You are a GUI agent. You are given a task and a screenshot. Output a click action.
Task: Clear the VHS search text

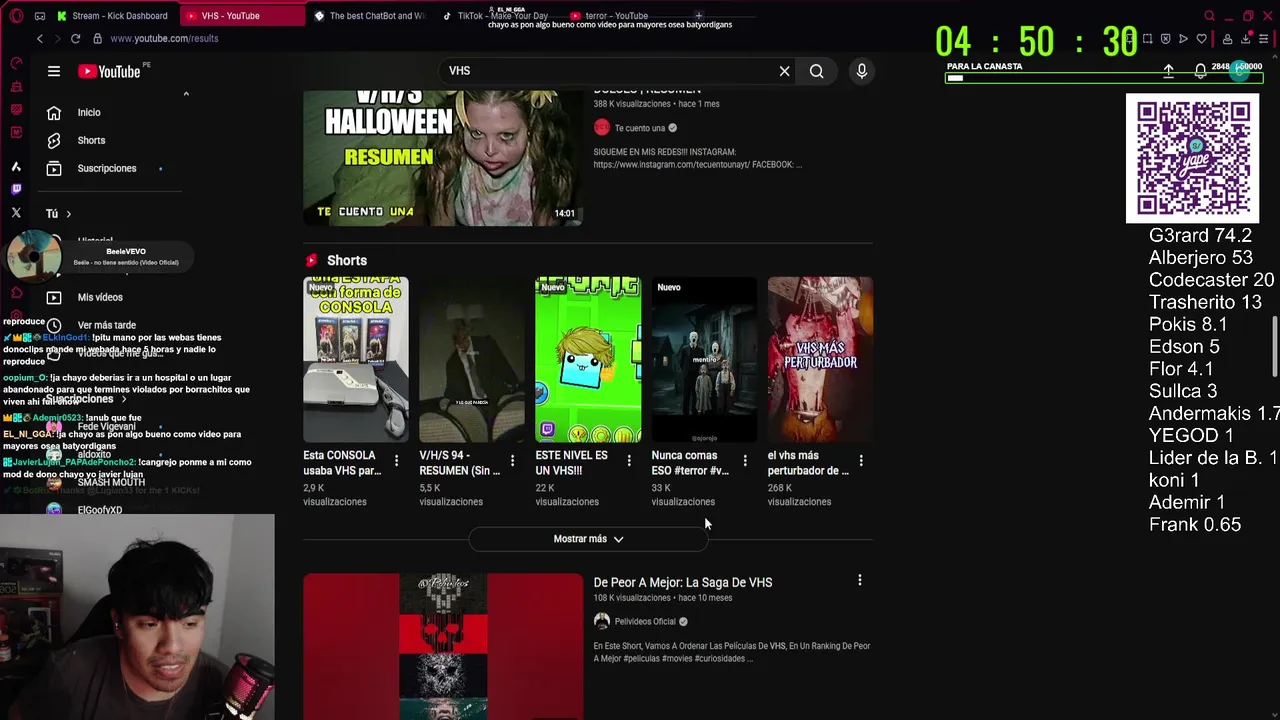point(784,71)
